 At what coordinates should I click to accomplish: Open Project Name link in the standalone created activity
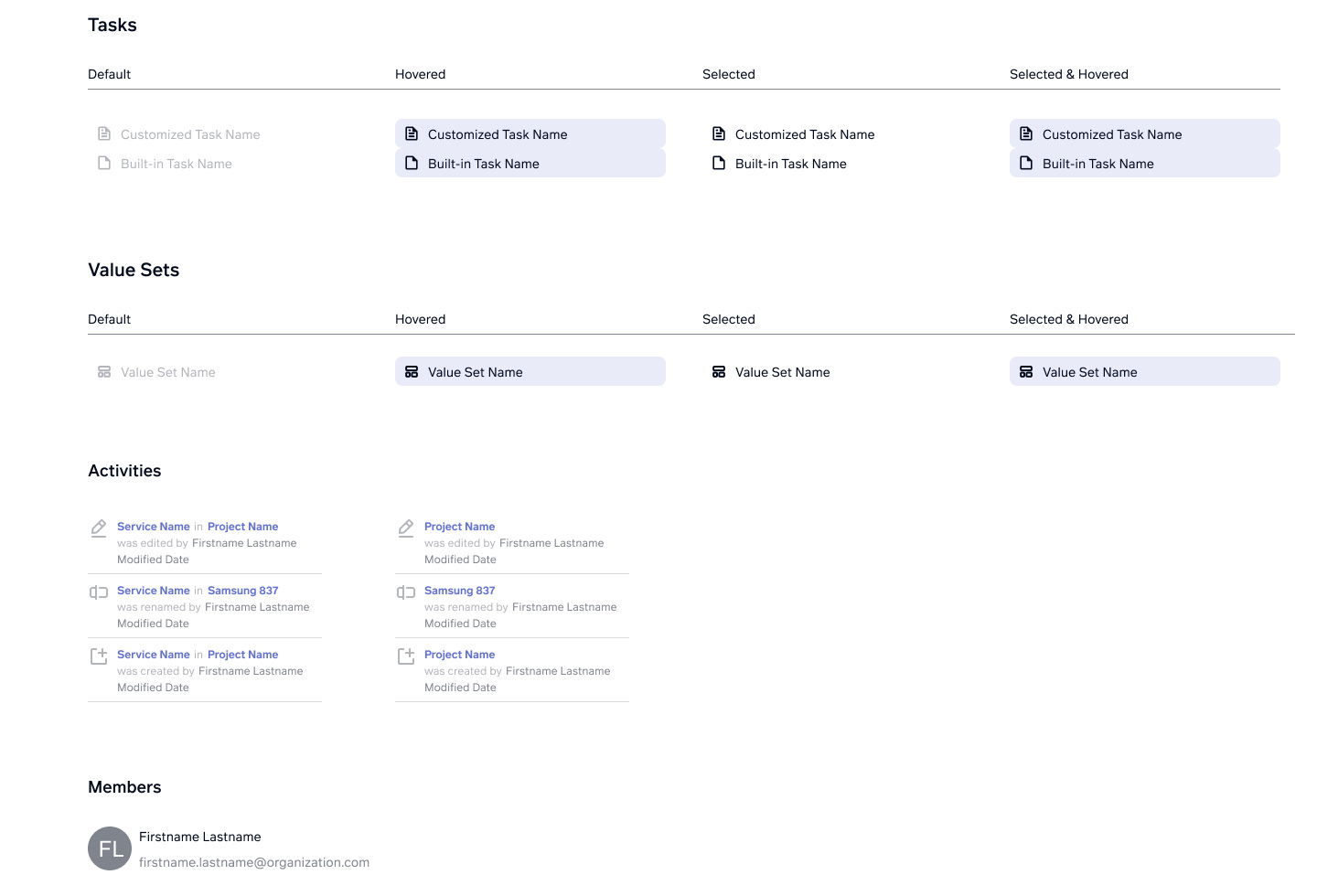point(460,655)
